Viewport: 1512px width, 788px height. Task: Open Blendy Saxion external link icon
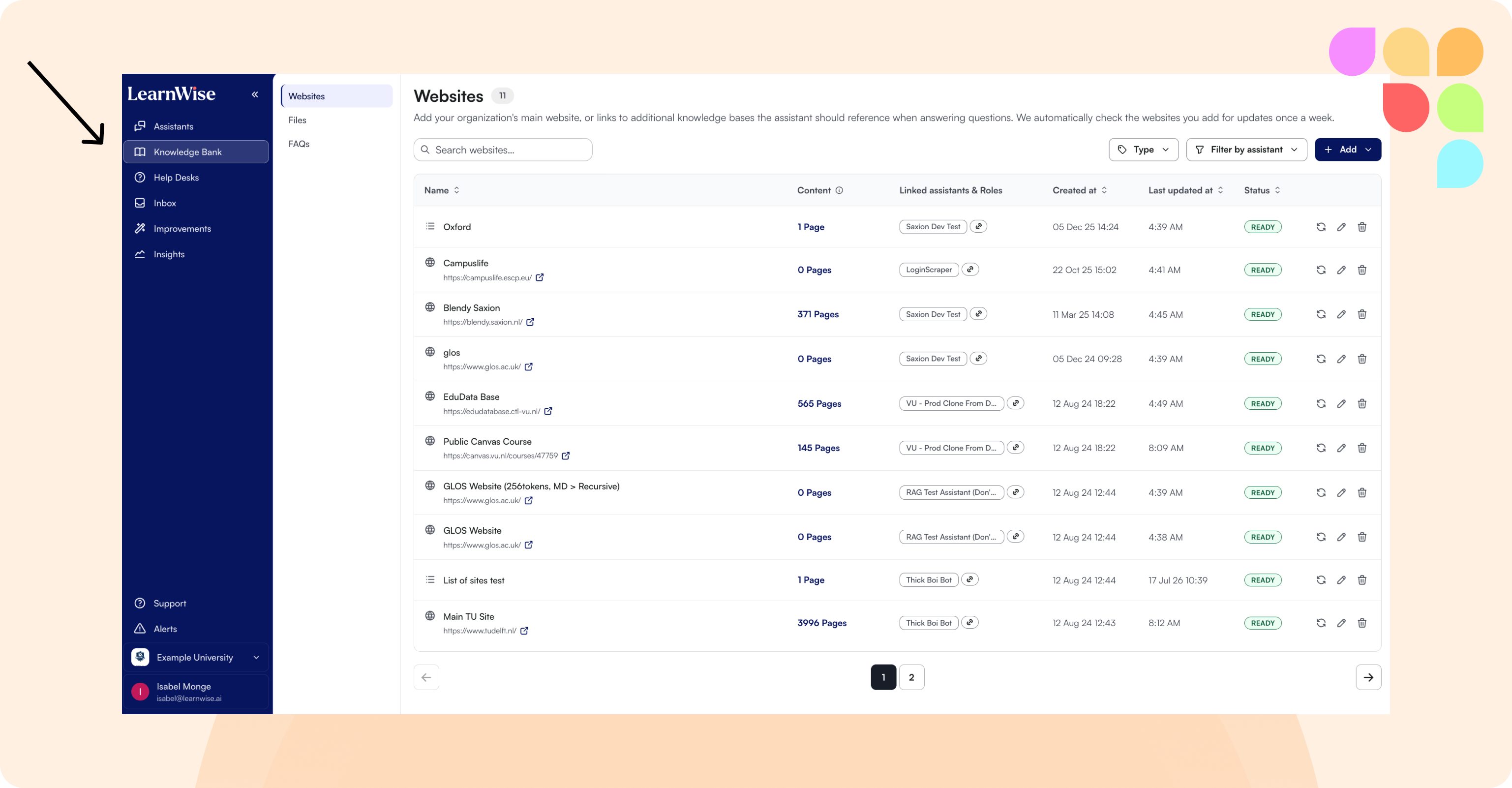(530, 322)
